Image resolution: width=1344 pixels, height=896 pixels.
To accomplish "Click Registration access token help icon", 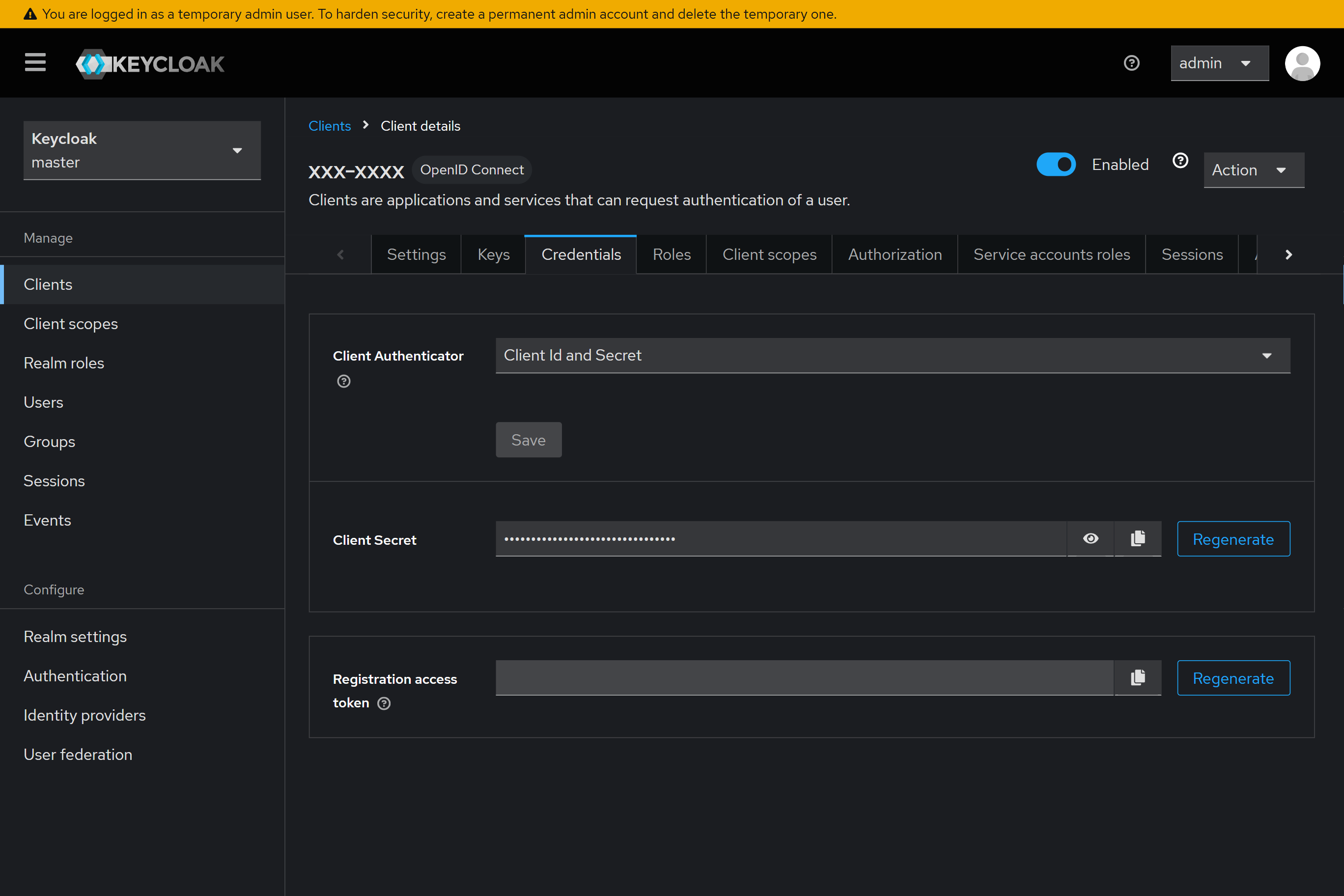I will 384,703.
